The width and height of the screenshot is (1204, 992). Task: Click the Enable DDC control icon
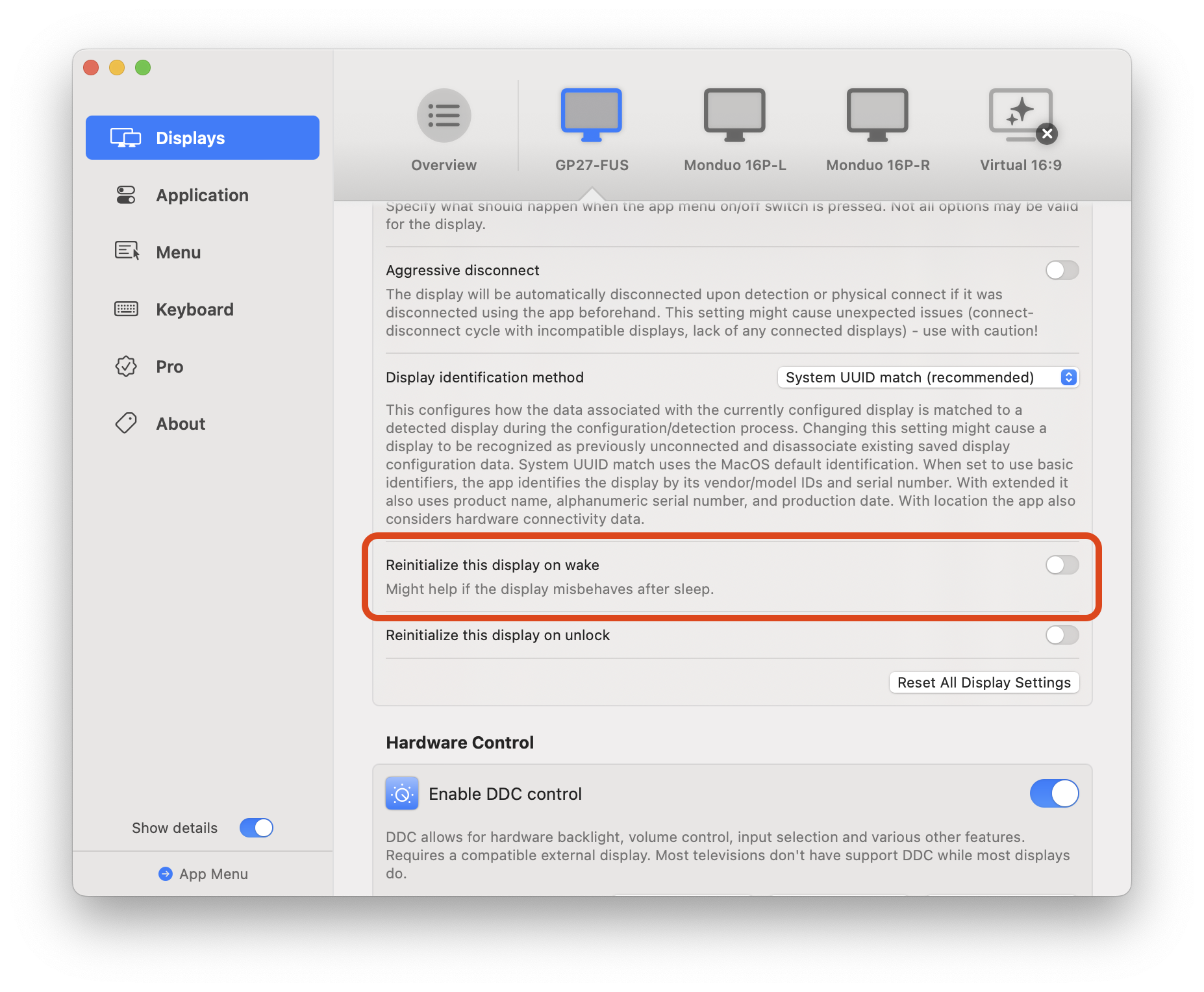402,793
